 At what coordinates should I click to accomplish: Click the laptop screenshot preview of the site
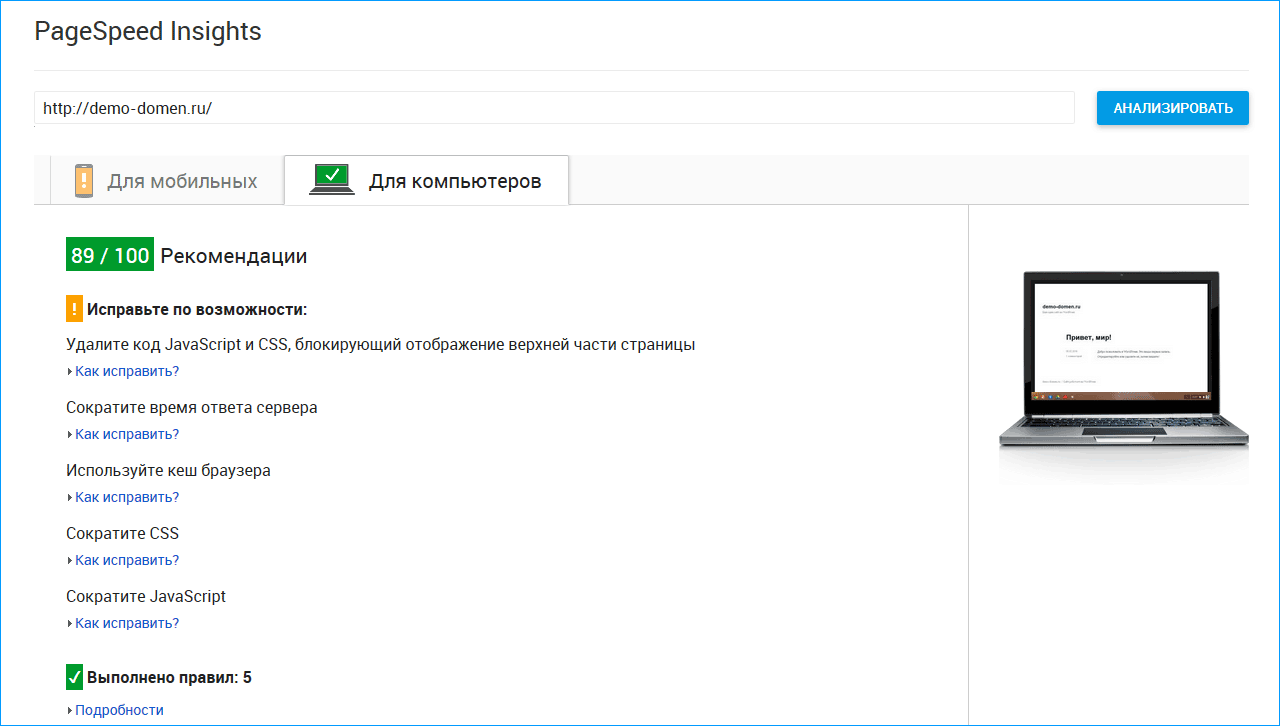pyautogui.click(x=1123, y=360)
